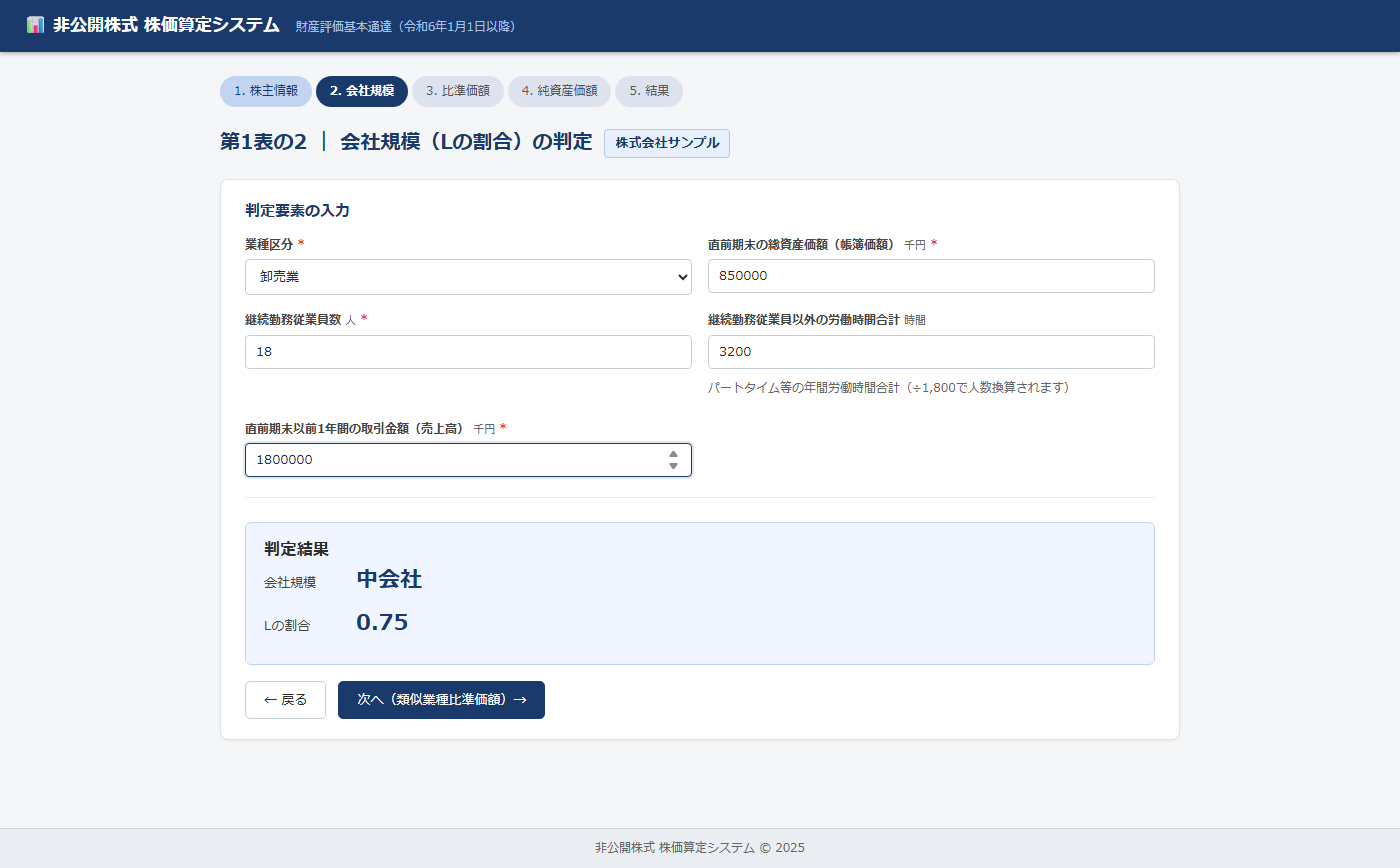
Task: Click the 判定要素の入力 section heading
Action: tap(297, 211)
